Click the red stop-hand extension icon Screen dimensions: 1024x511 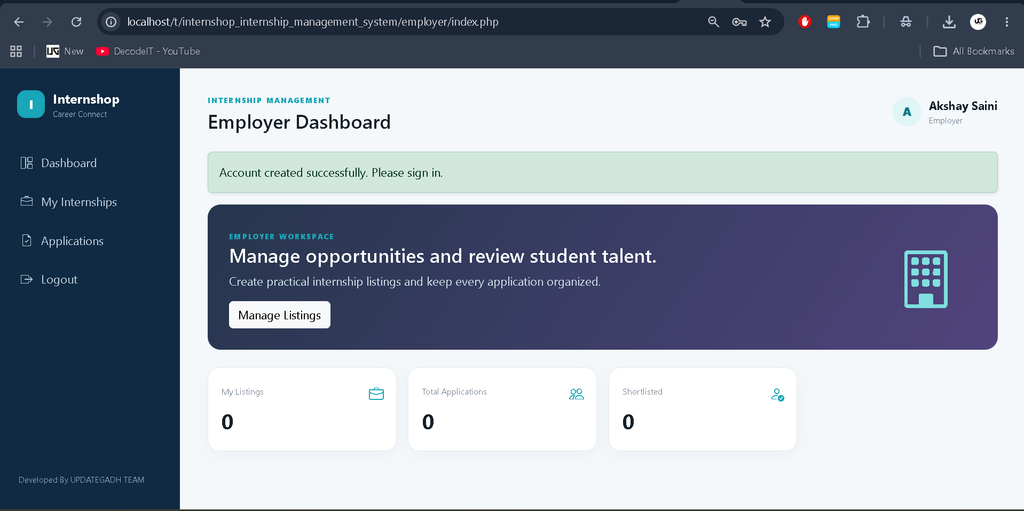tap(805, 22)
